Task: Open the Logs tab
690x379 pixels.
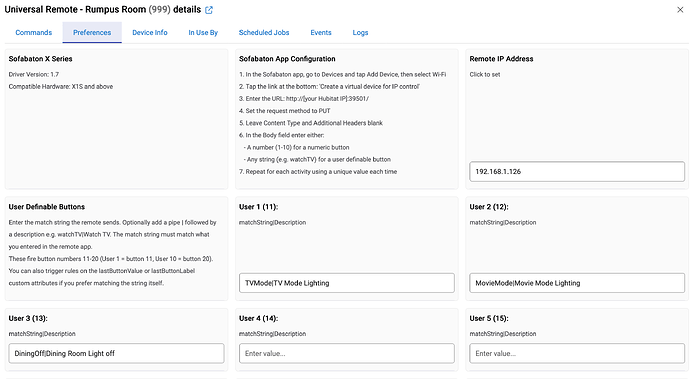Action: click(360, 33)
